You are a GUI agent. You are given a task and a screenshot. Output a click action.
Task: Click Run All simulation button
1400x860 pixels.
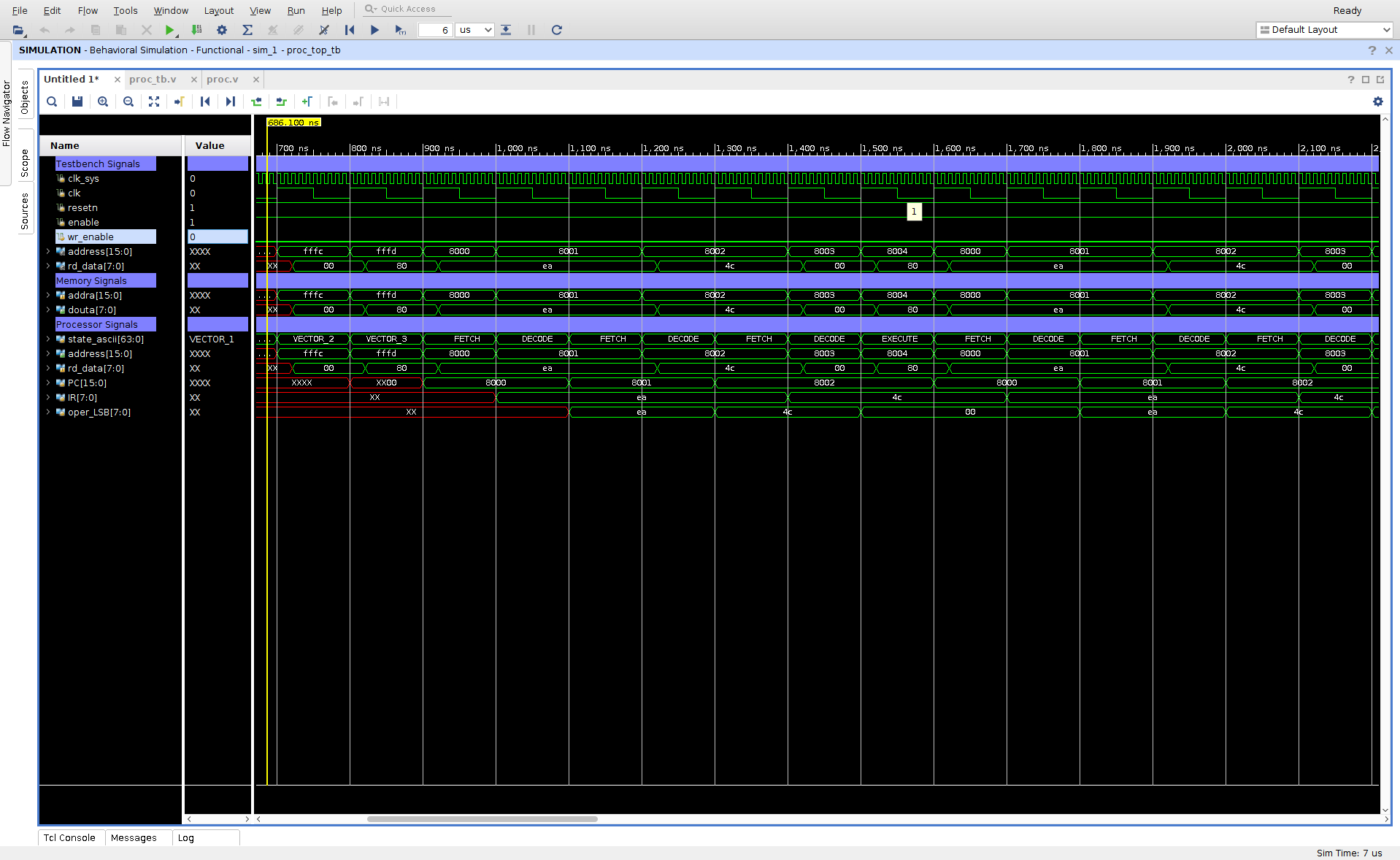374,30
